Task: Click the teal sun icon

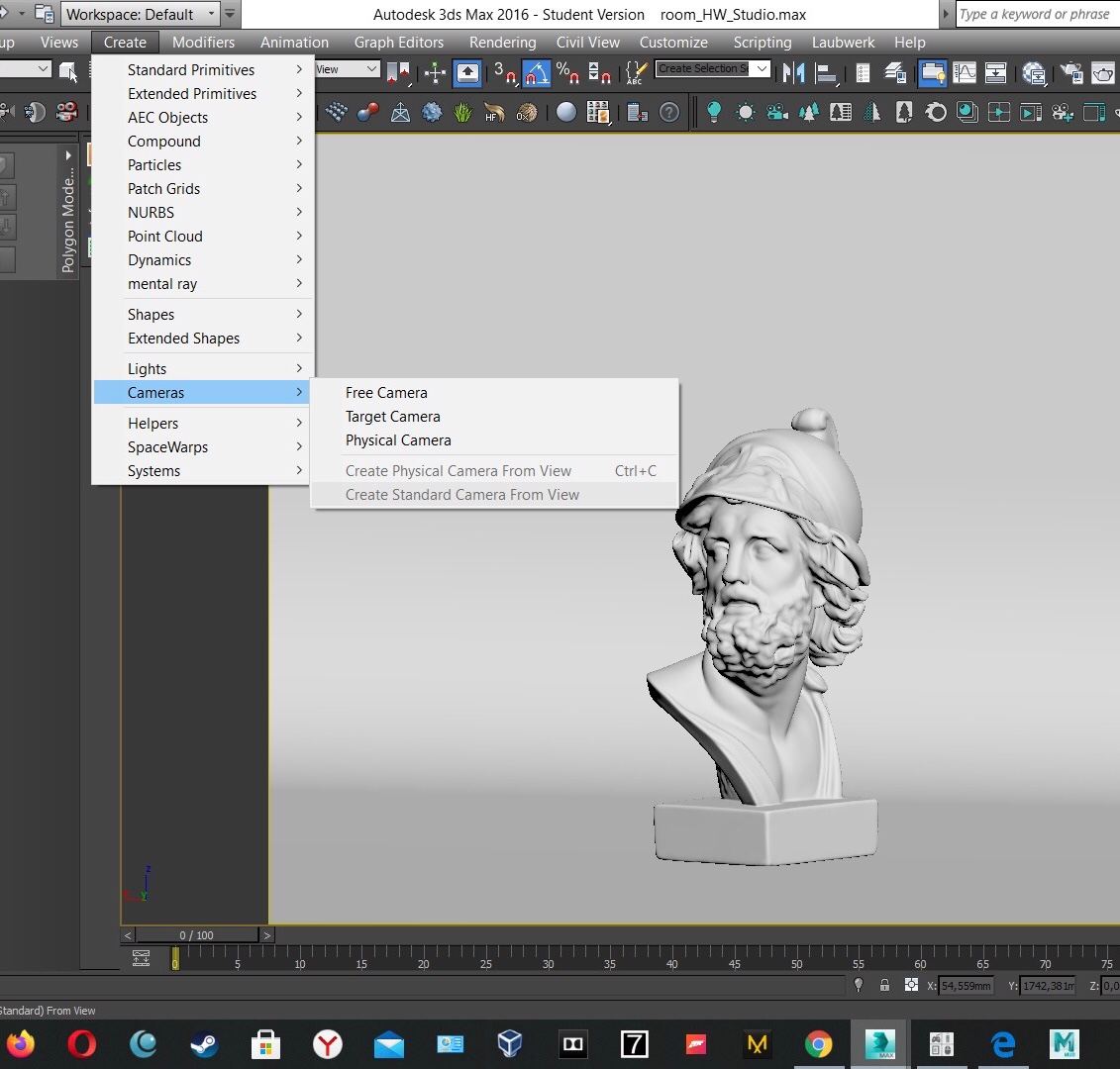Action: [745, 112]
